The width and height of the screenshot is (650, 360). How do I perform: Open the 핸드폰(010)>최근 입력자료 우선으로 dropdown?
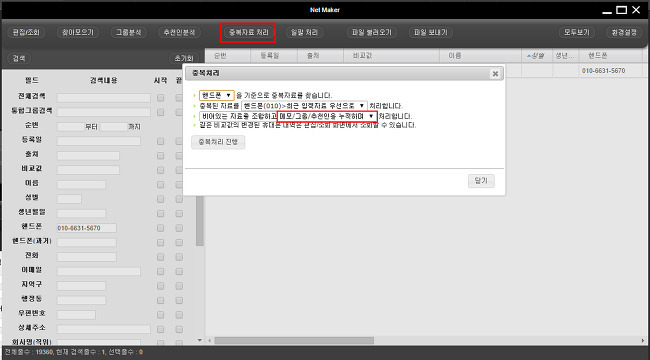[x=304, y=106]
